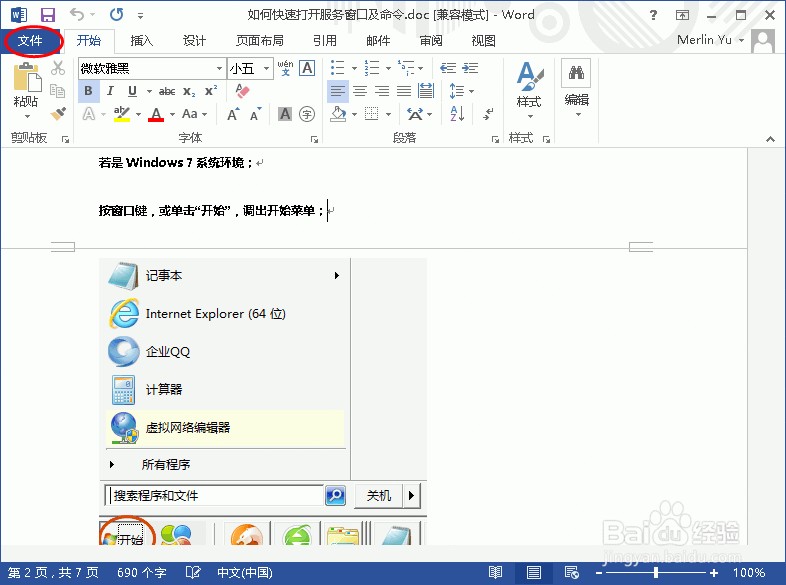Click the Word help question mark

653,15
